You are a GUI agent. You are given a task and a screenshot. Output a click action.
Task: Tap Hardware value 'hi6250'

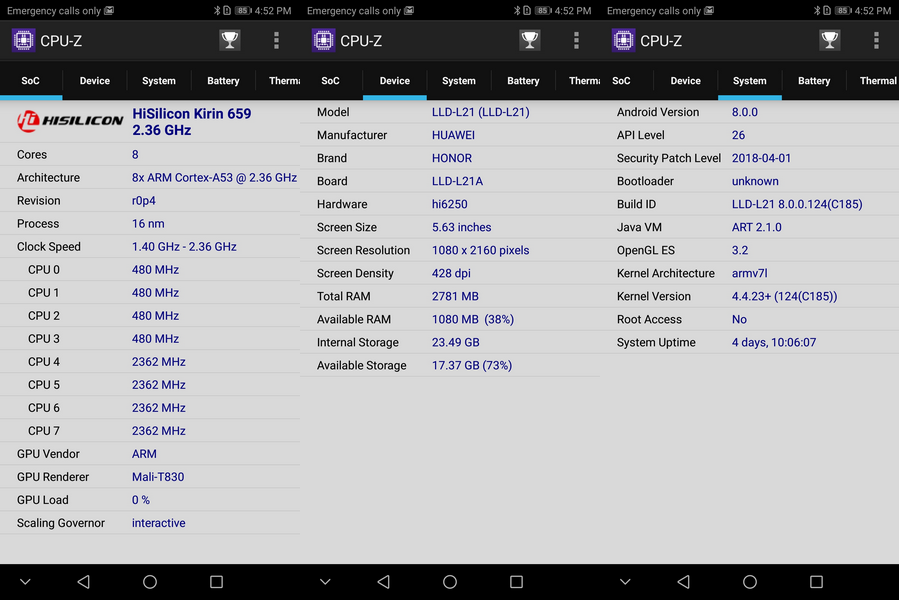(450, 204)
